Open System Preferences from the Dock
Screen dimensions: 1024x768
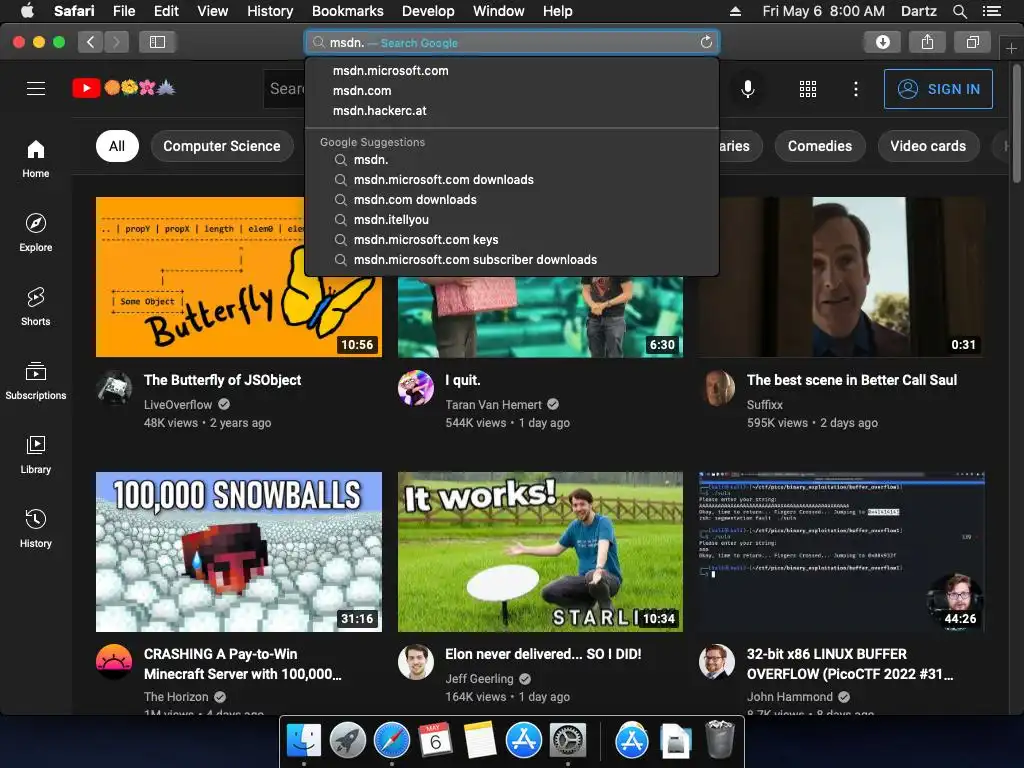pos(568,741)
